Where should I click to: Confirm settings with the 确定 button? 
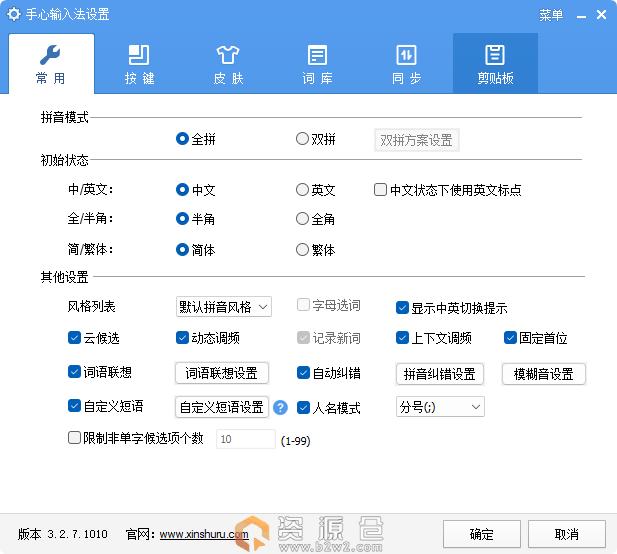(x=481, y=534)
